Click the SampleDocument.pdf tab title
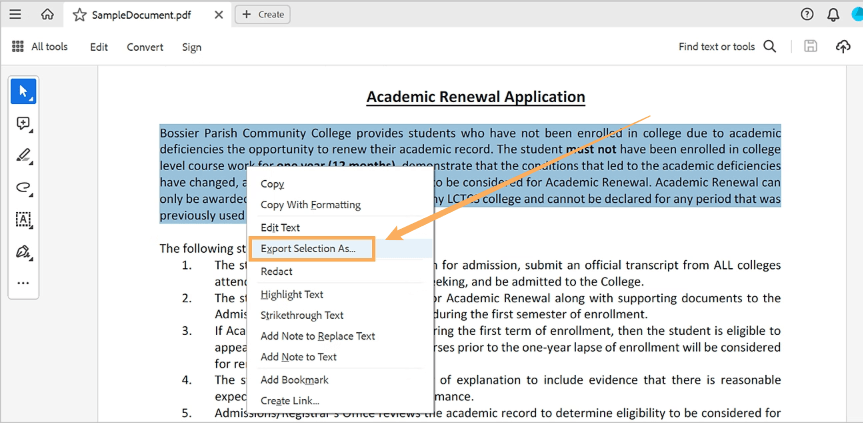Screen dimensions: 863x423 (x=141, y=15)
